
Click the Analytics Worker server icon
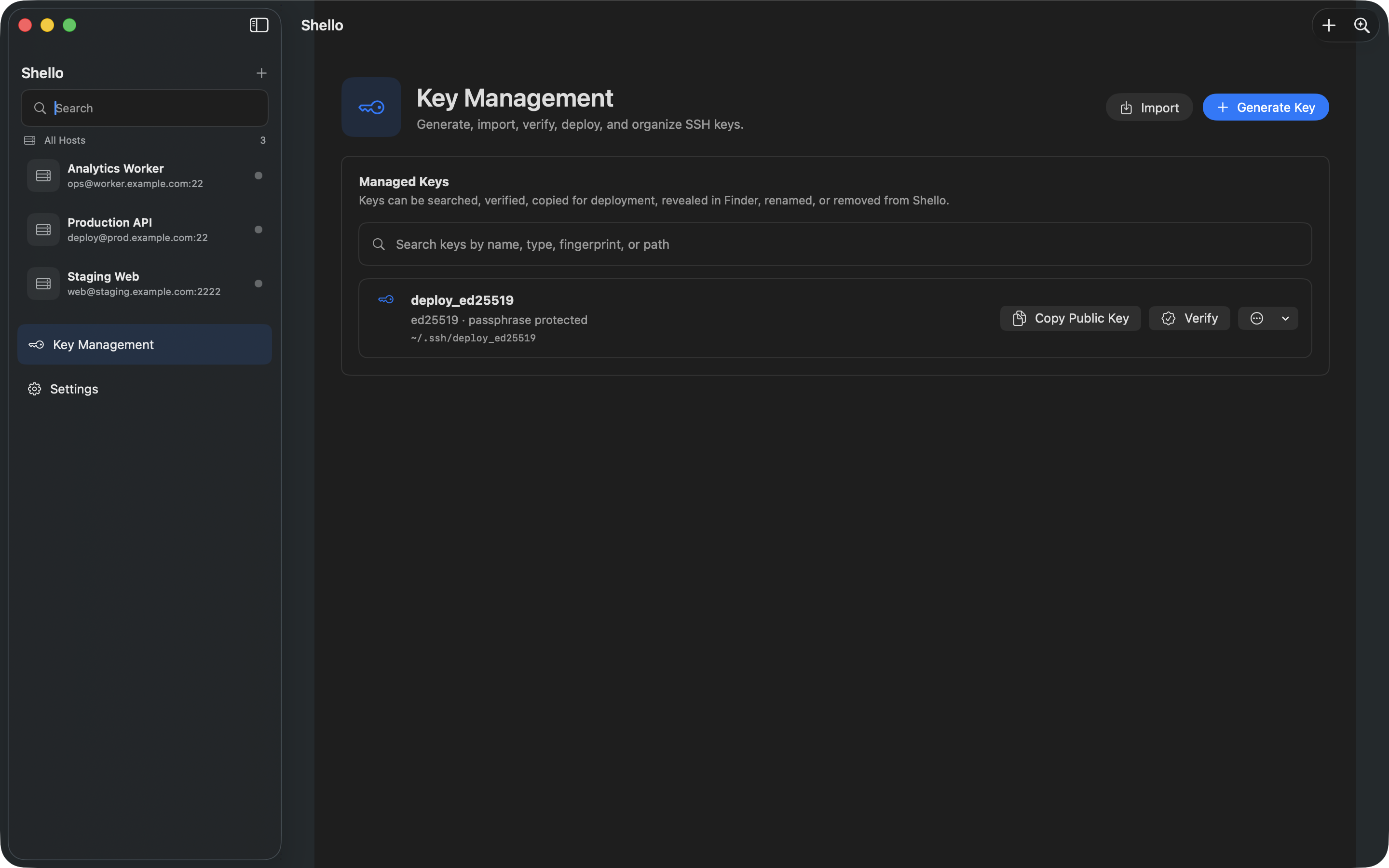43,176
